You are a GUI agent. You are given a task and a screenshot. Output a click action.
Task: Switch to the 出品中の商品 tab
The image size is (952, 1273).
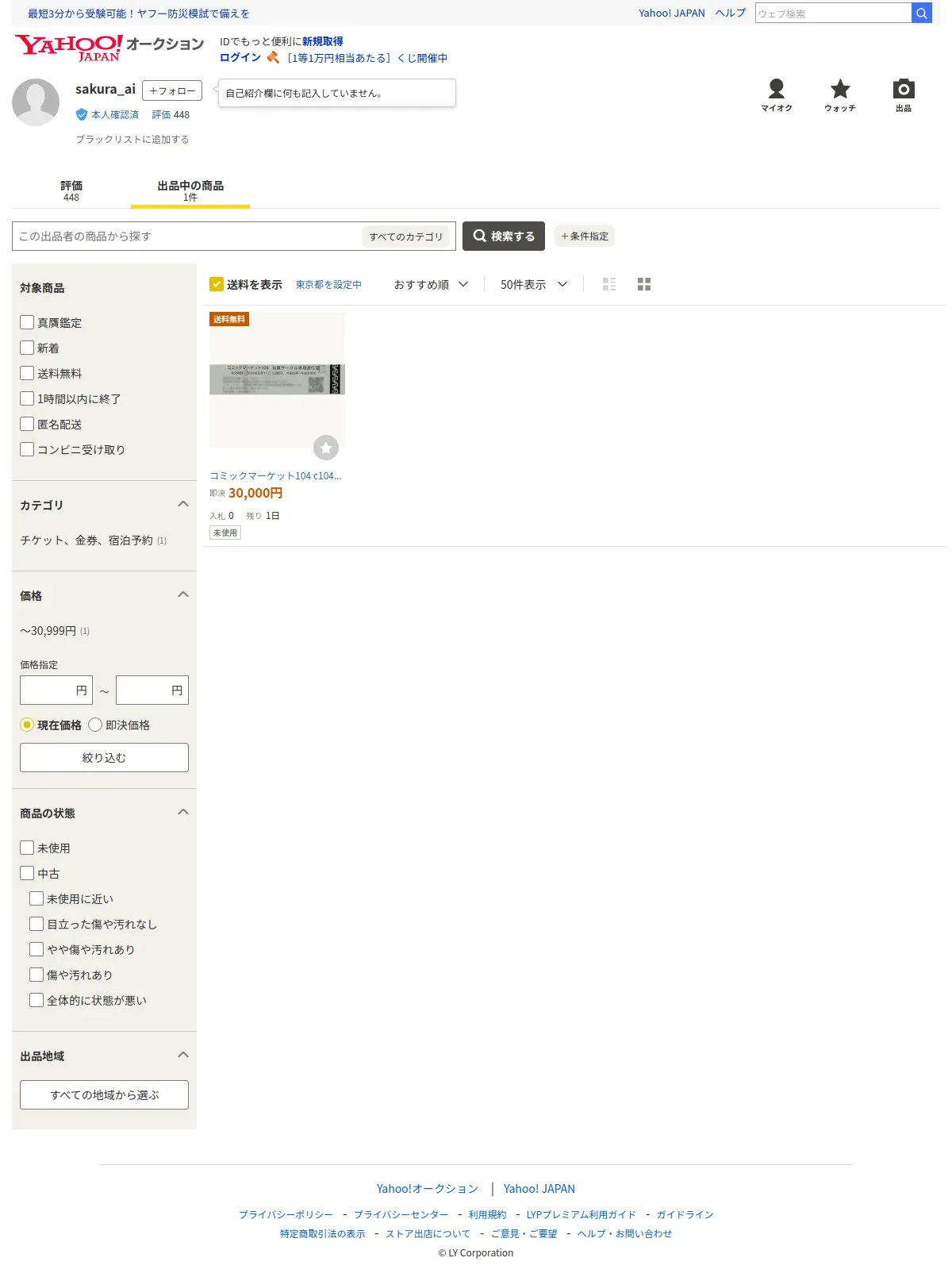point(190,190)
